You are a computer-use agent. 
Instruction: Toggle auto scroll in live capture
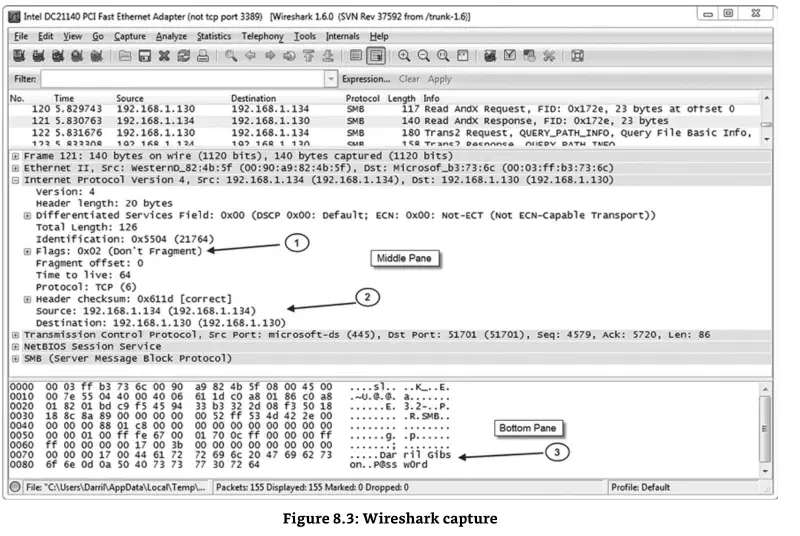tap(376, 56)
